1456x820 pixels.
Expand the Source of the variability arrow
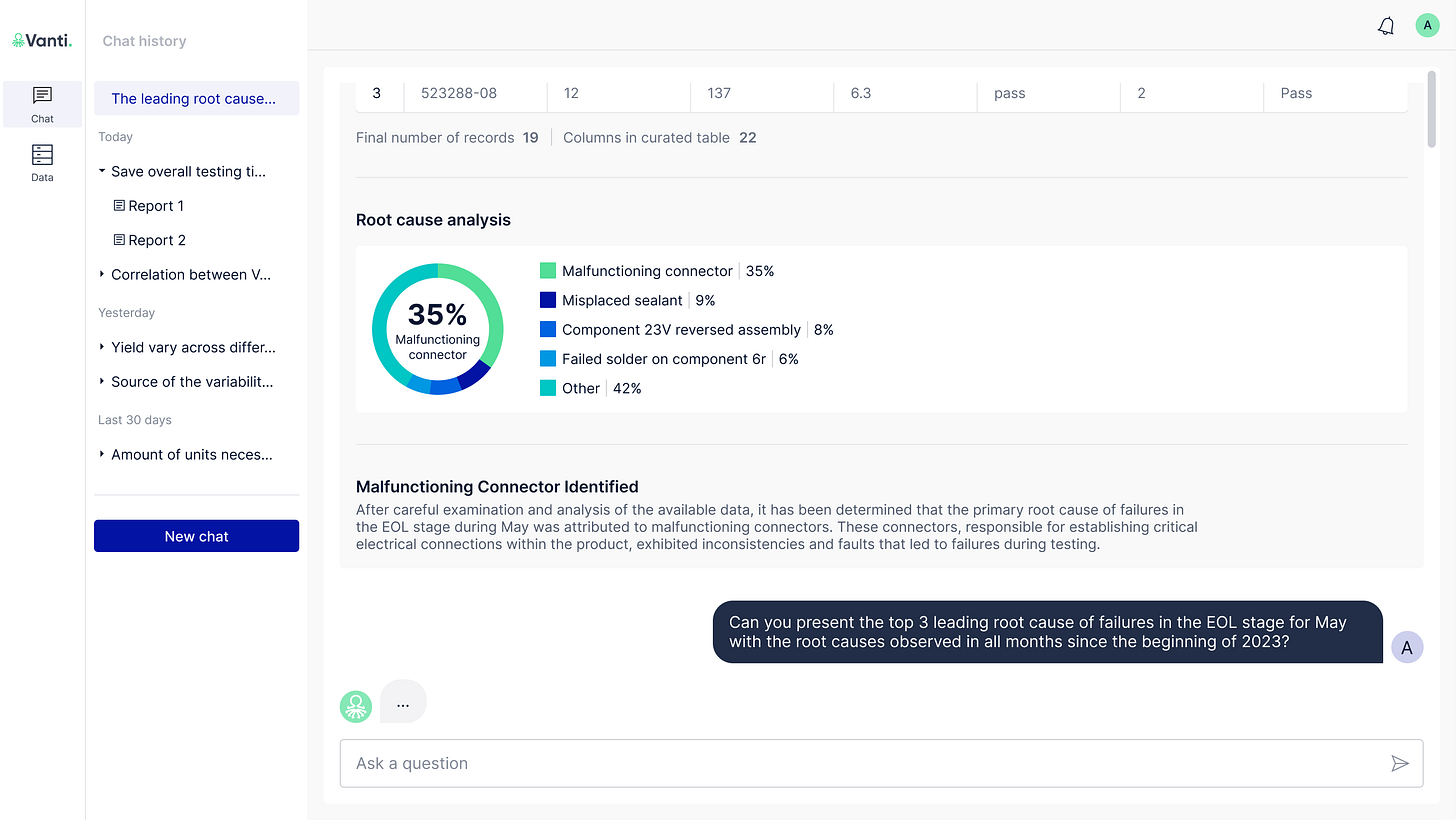[x=102, y=381]
